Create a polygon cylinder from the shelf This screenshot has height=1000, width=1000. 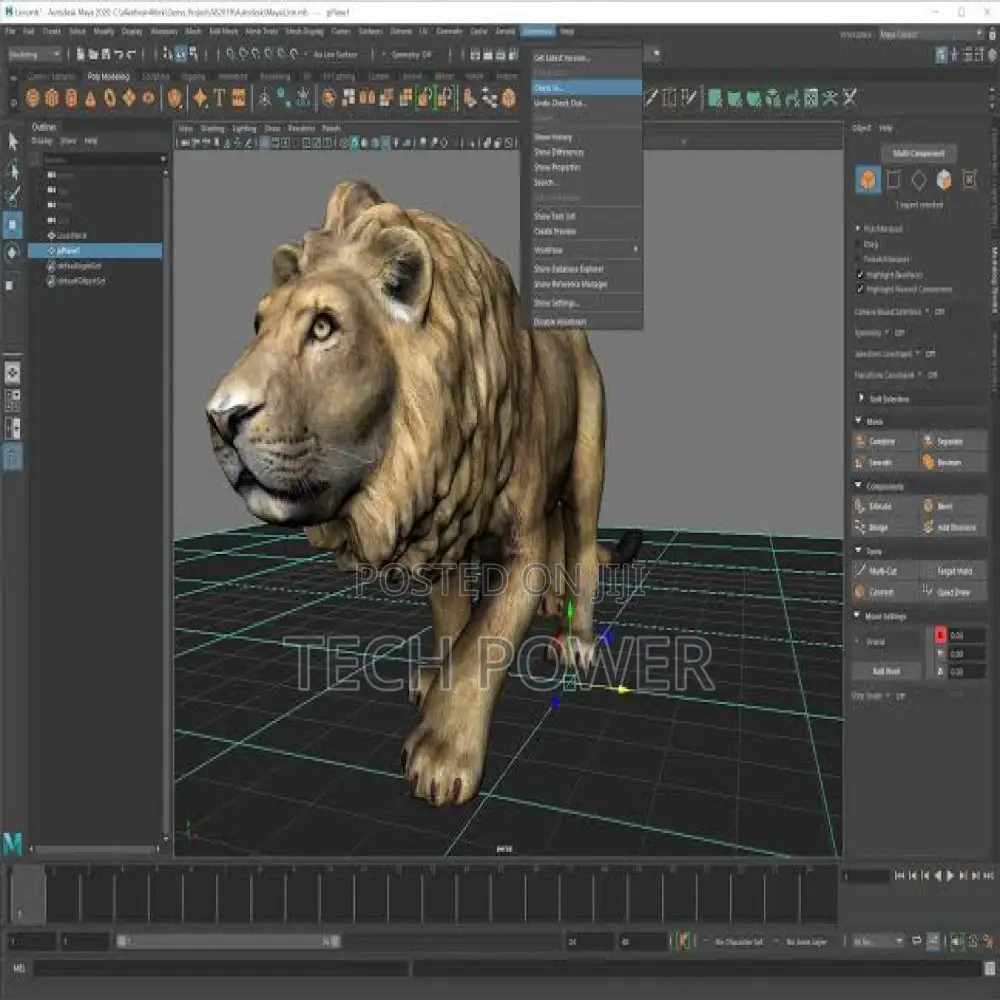[71, 98]
